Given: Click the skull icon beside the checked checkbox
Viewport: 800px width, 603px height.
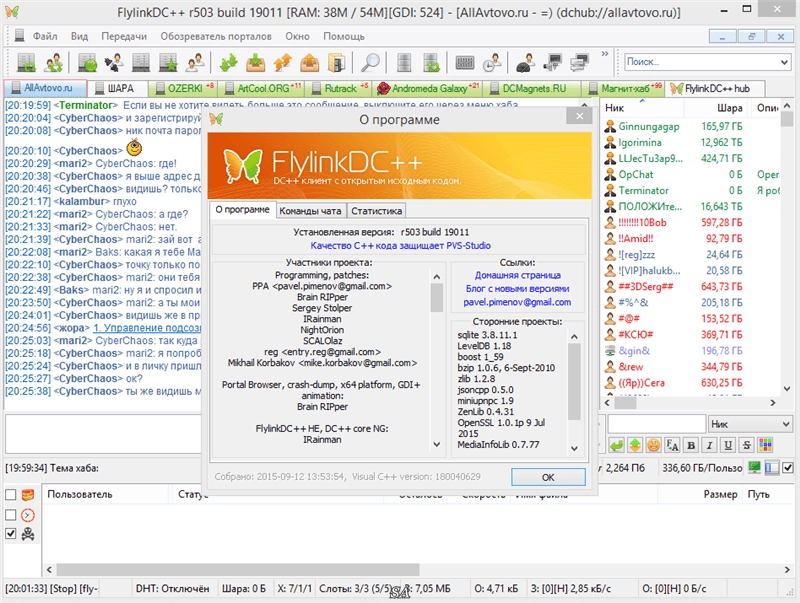Looking at the screenshot, I should tap(28, 534).
